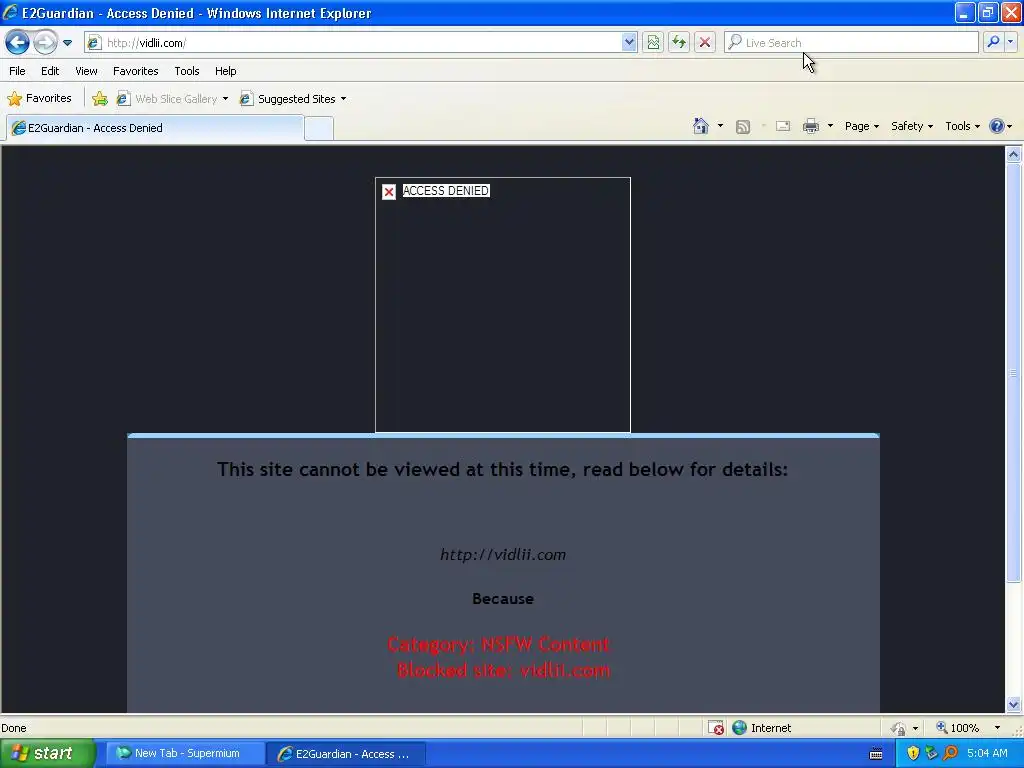1024x768 pixels.
Task: Click the orange magnifier tray icon
Action: (950, 754)
